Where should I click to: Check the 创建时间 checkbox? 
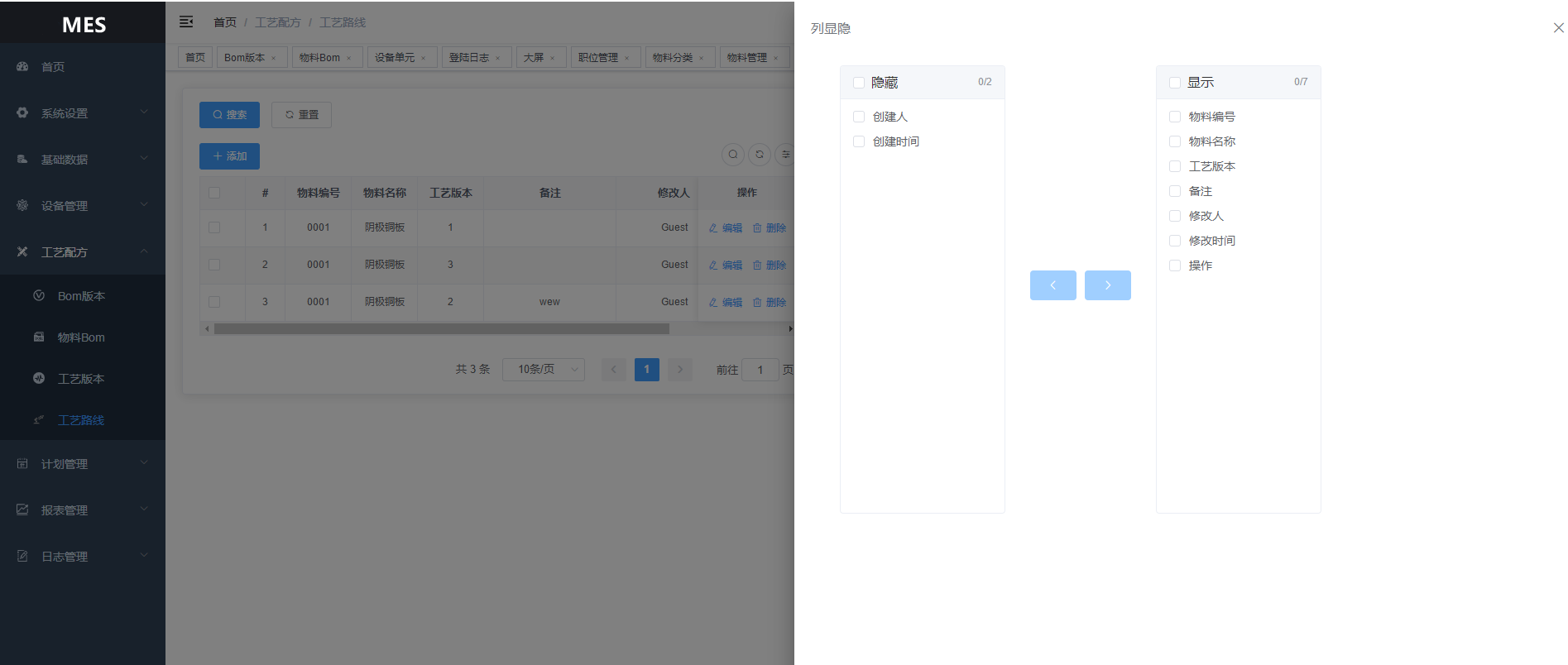(x=859, y=141)
